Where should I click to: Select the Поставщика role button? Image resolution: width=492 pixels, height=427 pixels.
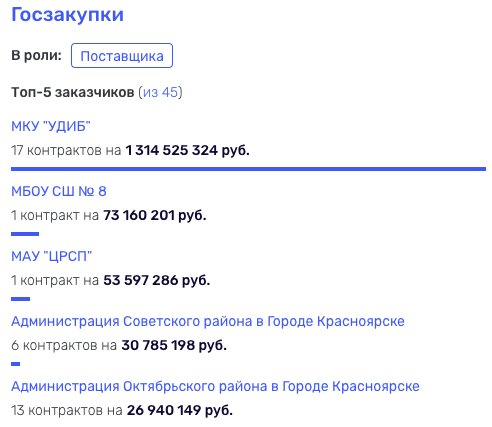(x=122, y=56)
